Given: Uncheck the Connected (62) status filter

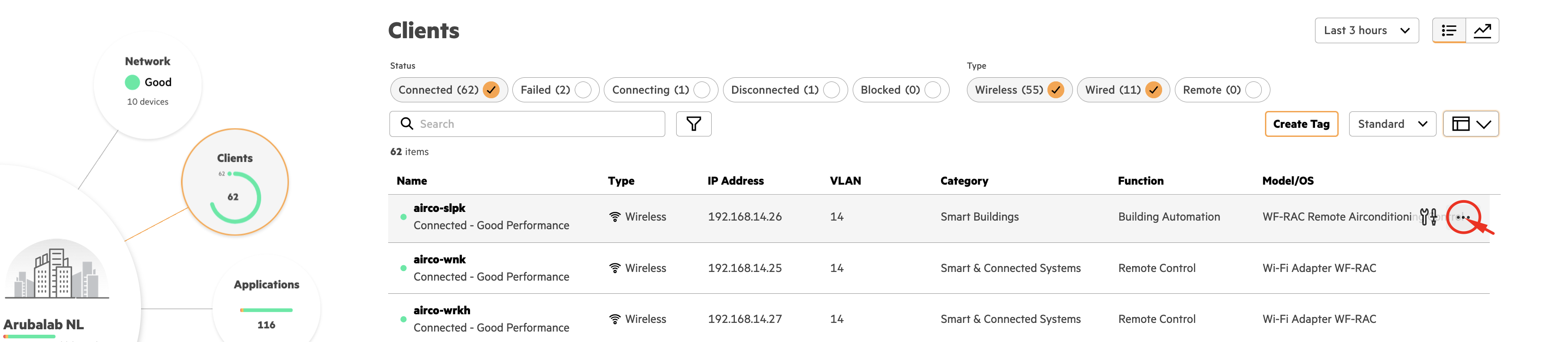Looking at the screenshot, I should (491, 90).
